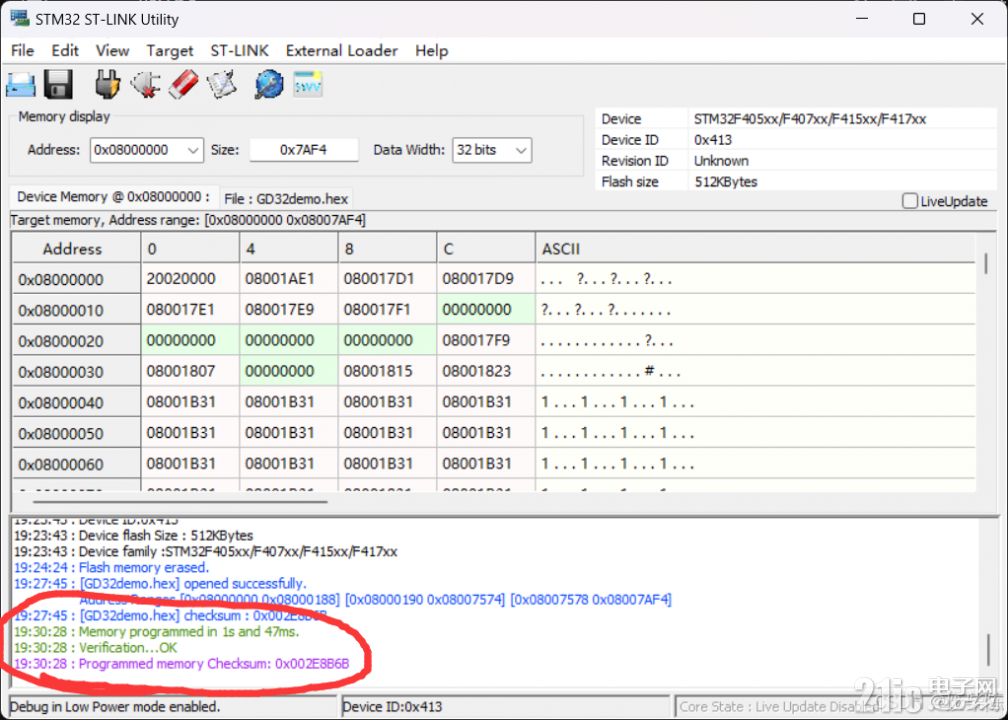Click the Full chip erase eraser icon
This screenshot has width=1008, height=720.
(x=183, y=84)
